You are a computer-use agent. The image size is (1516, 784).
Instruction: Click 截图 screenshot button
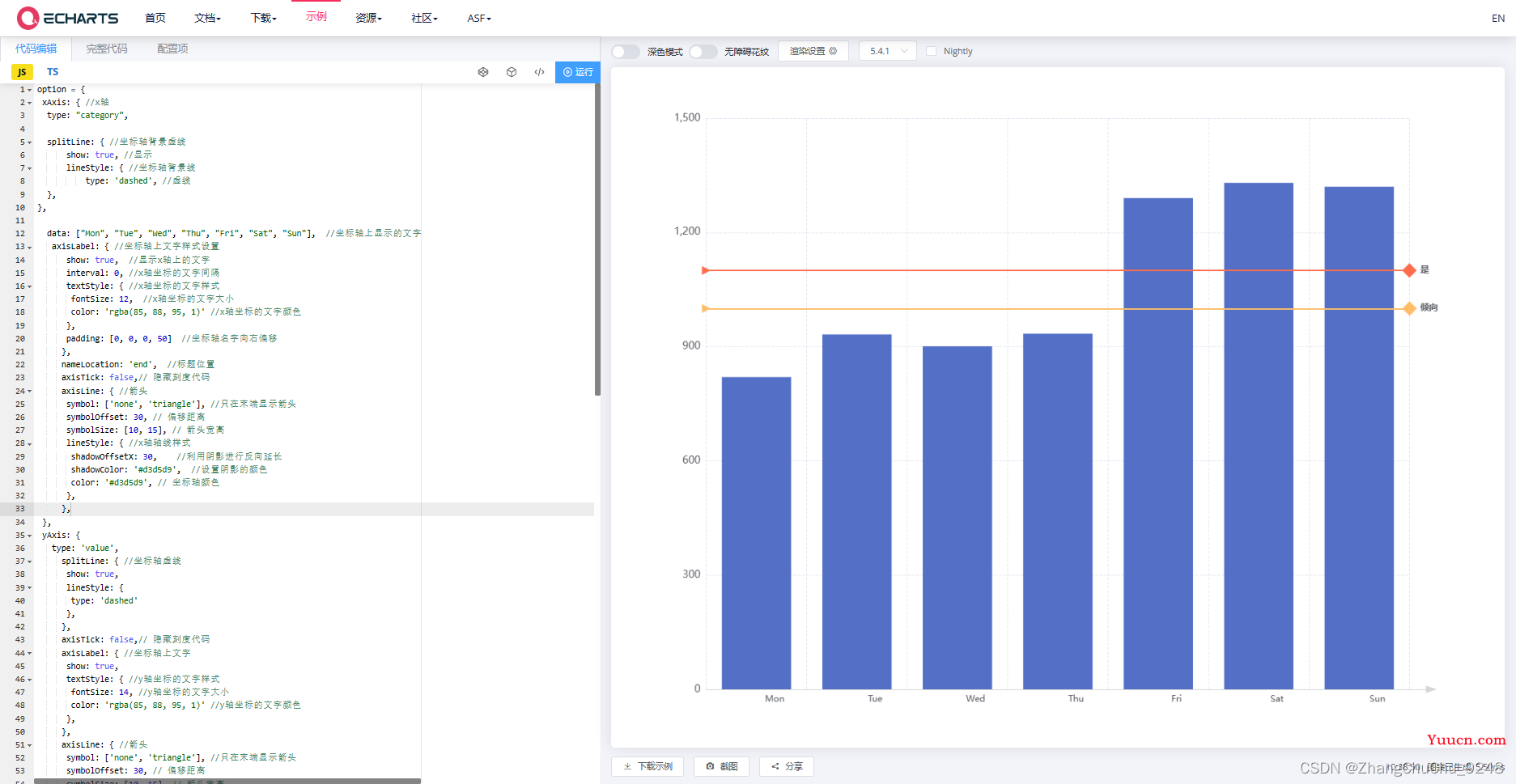[x=721, y=766]
